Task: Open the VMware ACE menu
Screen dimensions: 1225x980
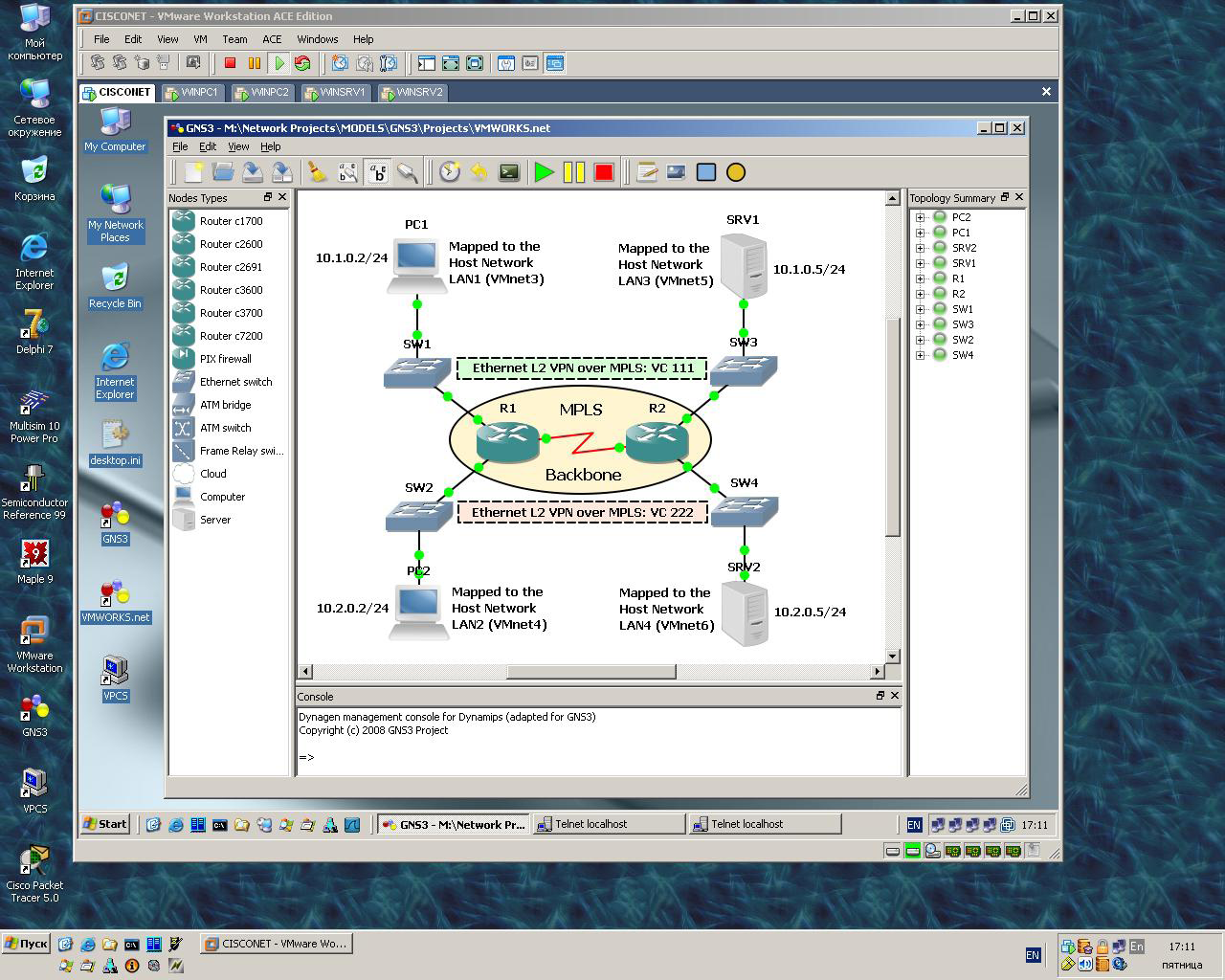Action: click(x=272, y=39)
